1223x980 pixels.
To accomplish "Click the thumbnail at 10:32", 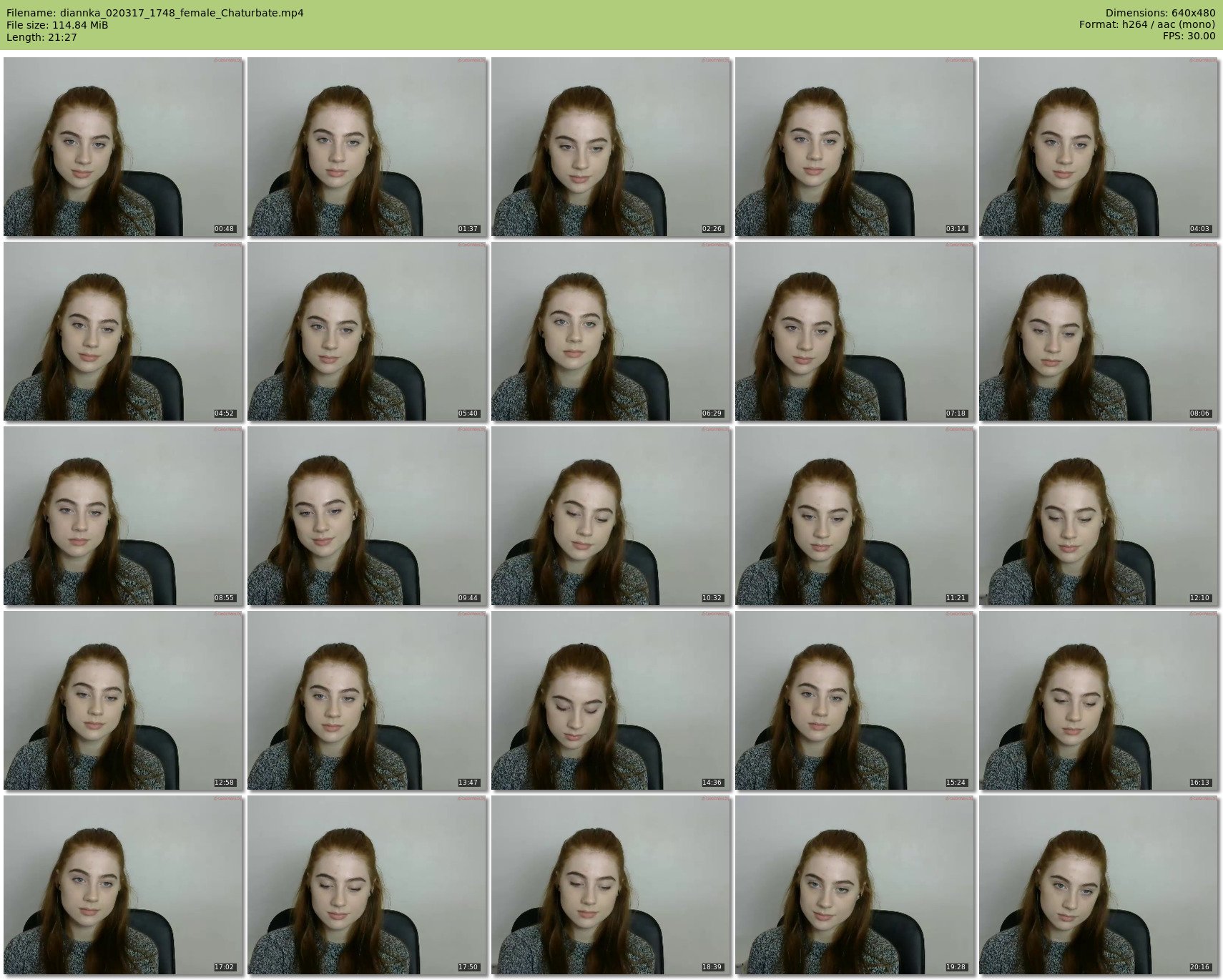I will (x=611, y=516).
